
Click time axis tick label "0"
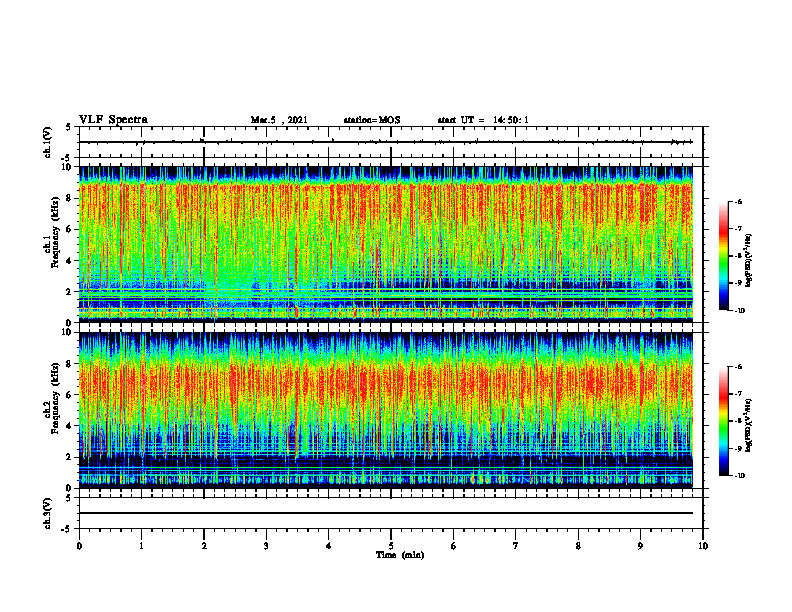79,546
